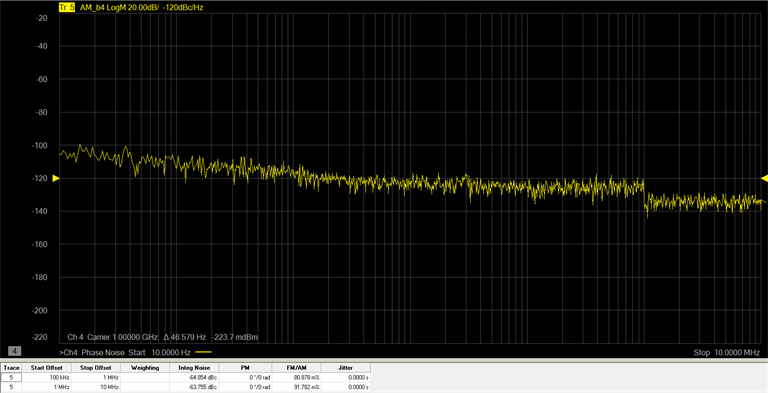768x393 pixels.
Task: Open the empty Weighting cell in first row
Action: 145,378
